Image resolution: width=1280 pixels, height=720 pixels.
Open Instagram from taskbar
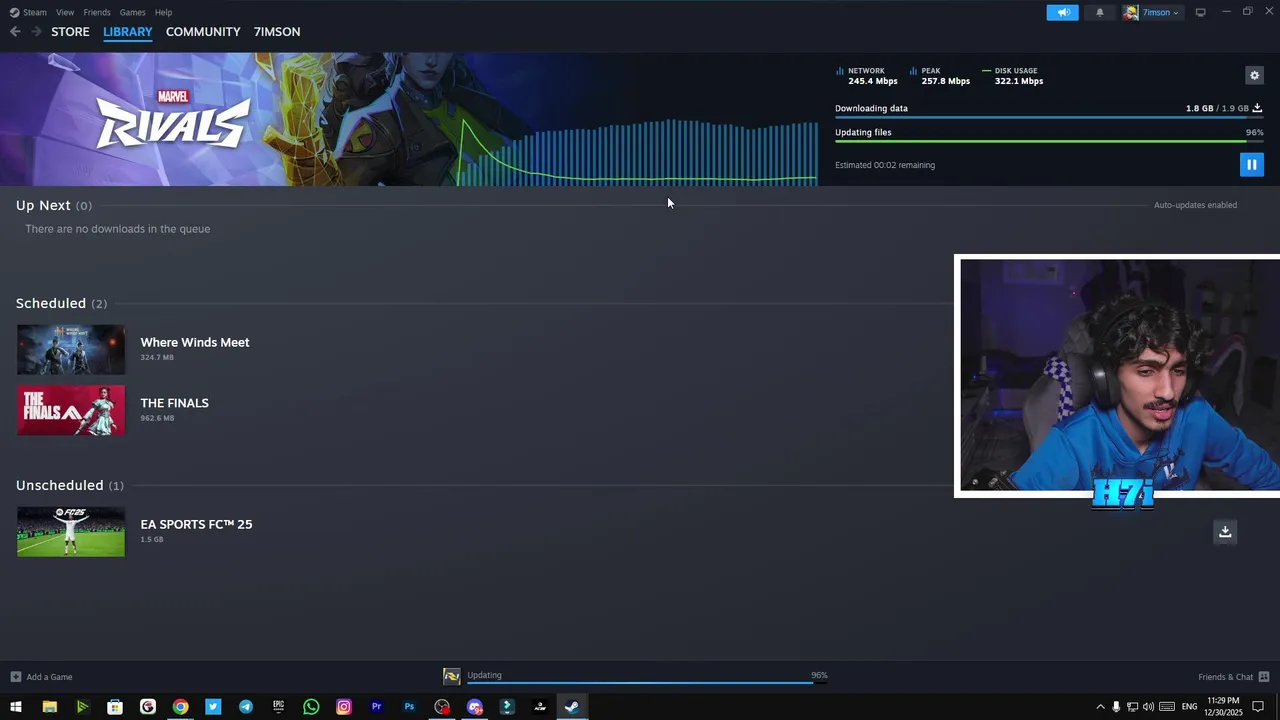(344, 707)
